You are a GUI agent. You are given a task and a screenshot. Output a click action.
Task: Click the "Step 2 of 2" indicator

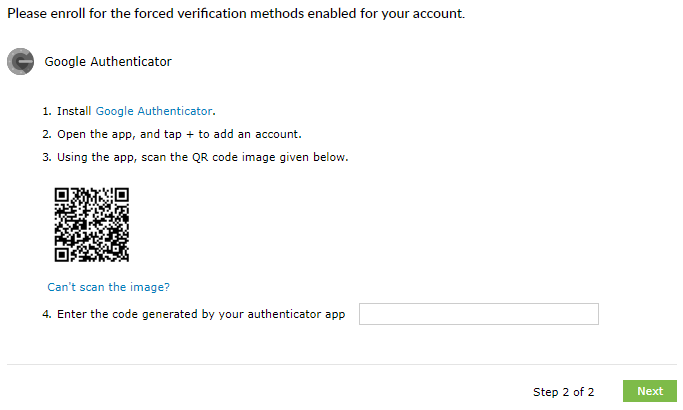[563, 391]
